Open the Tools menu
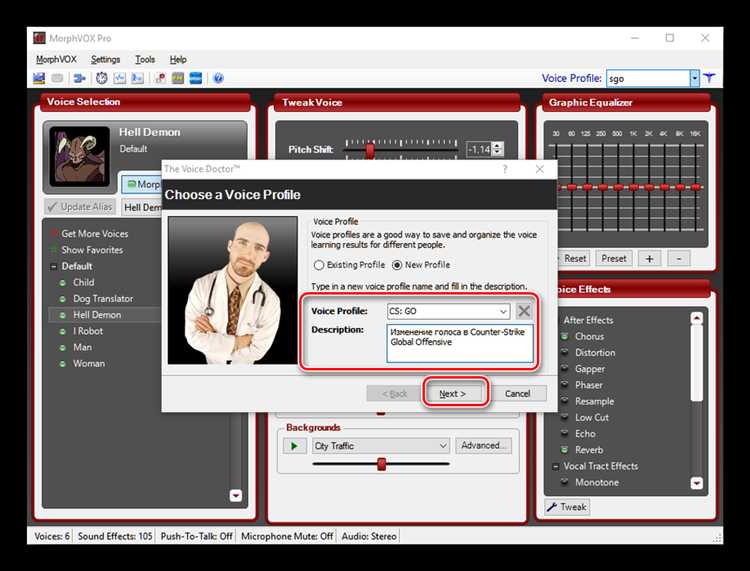This screenshot has height=571, width=750. click(x=145, y=59)
